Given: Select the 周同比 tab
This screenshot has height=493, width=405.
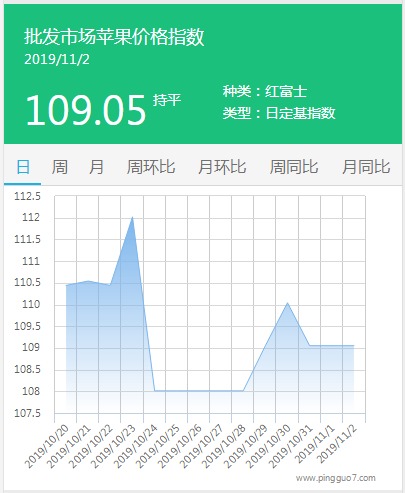Looking at the screenshot, I should [x=294, y=167].
